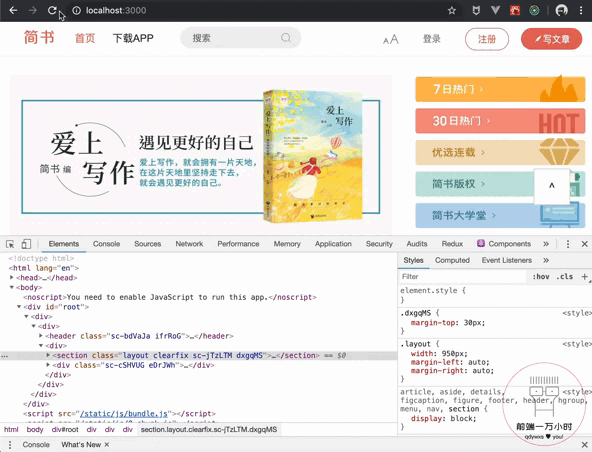592x452 pixels.
Task: Toggle the :hov element state panel
Action: [x=541, y=276]
